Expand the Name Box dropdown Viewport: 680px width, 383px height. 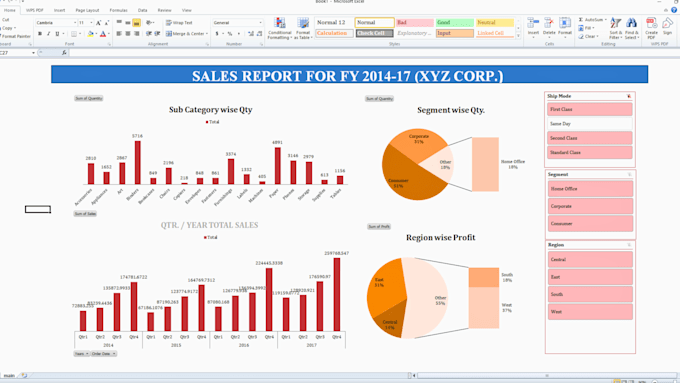point(33,53)
